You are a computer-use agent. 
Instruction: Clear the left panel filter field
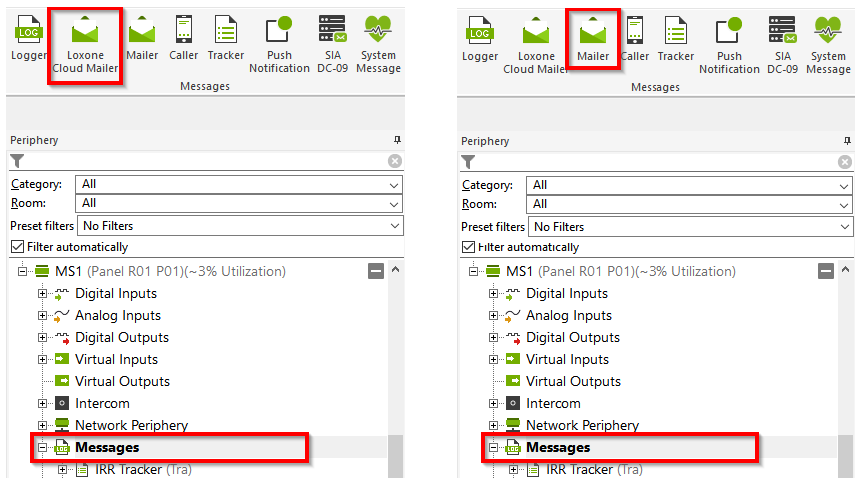(394, 161)
